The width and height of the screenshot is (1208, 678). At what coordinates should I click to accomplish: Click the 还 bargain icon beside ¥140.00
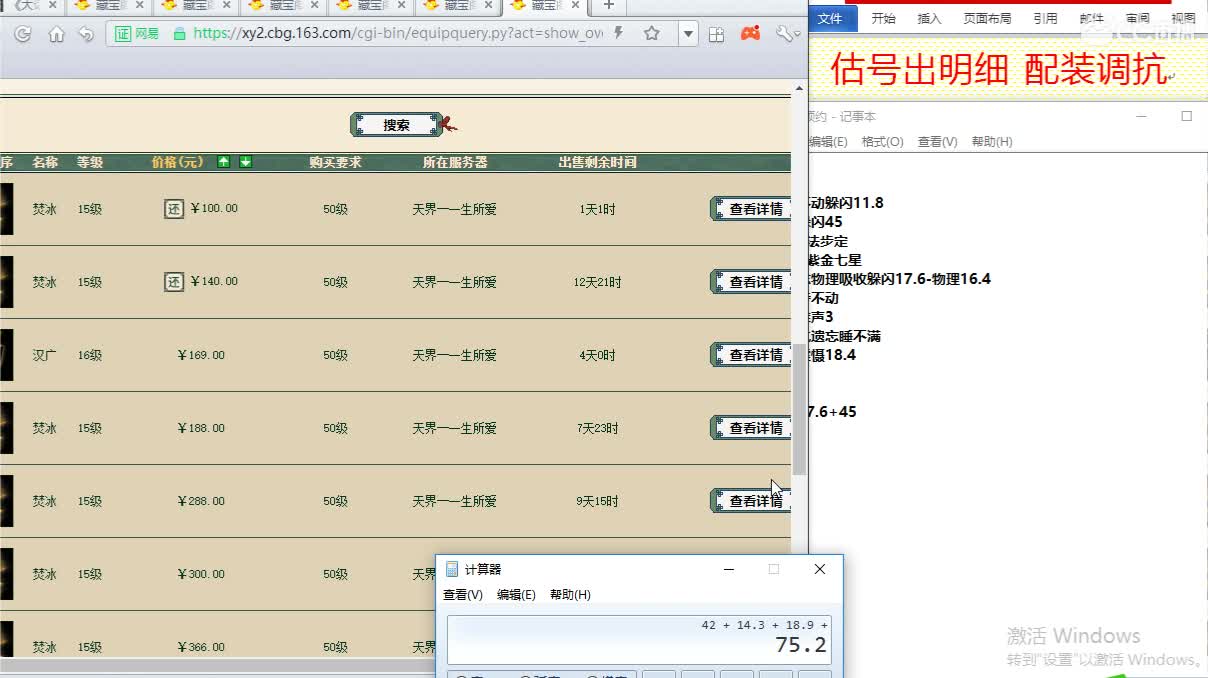(174, 282)
